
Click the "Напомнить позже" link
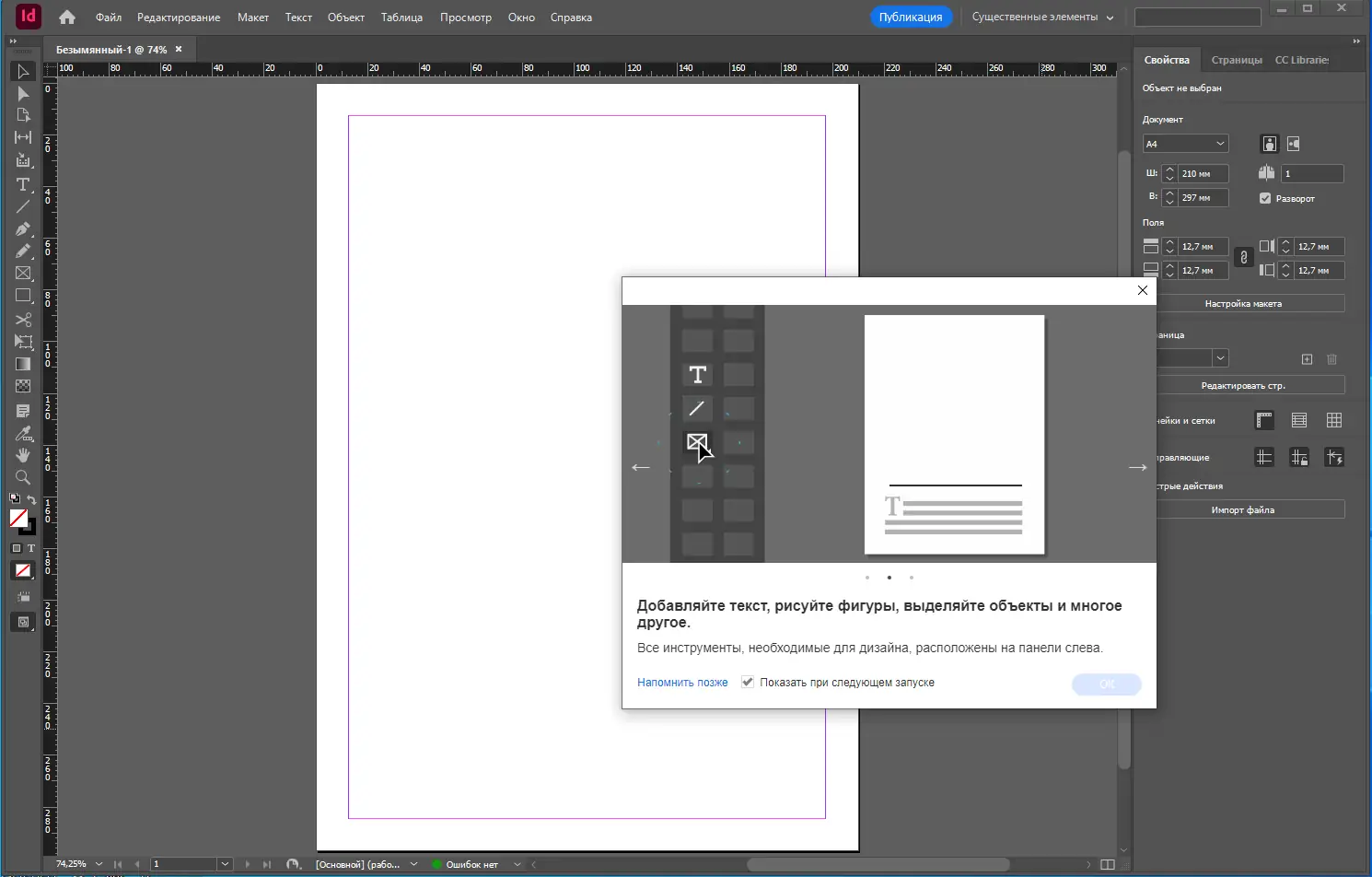(x=682, y=683)
